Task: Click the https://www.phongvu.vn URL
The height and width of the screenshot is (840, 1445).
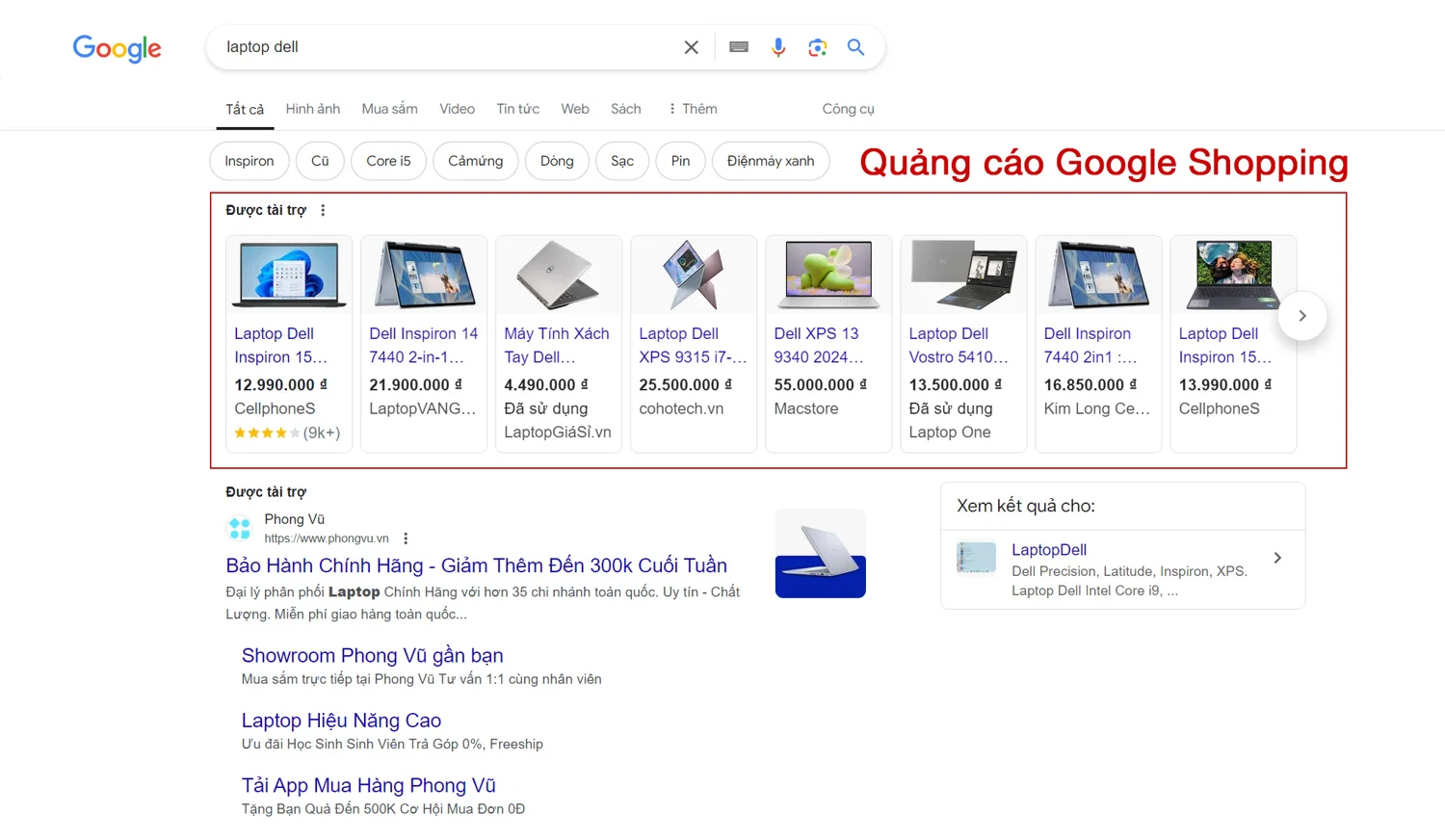Action: point(327,538)
